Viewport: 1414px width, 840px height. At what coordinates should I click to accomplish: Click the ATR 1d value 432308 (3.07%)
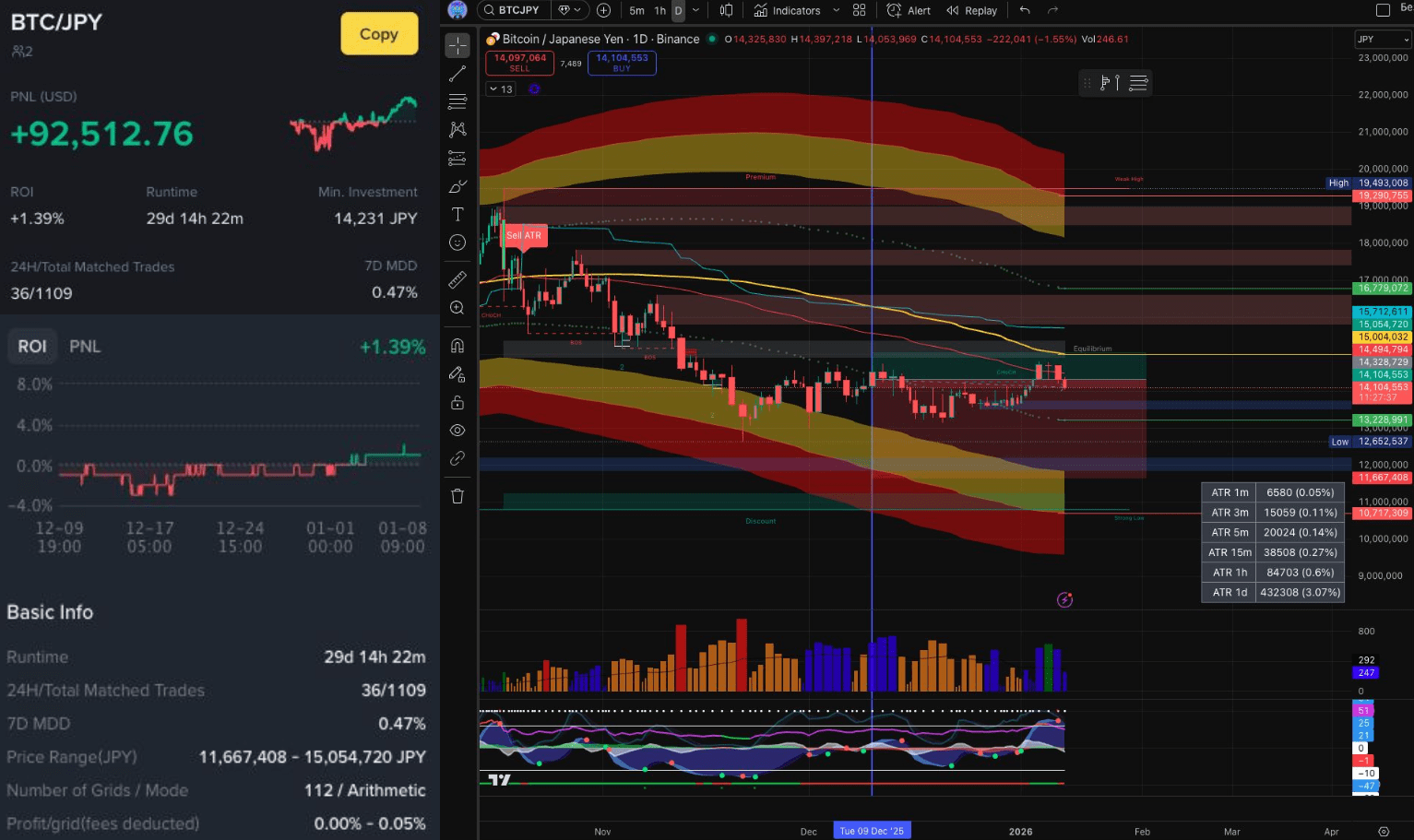pos(1301,592)
